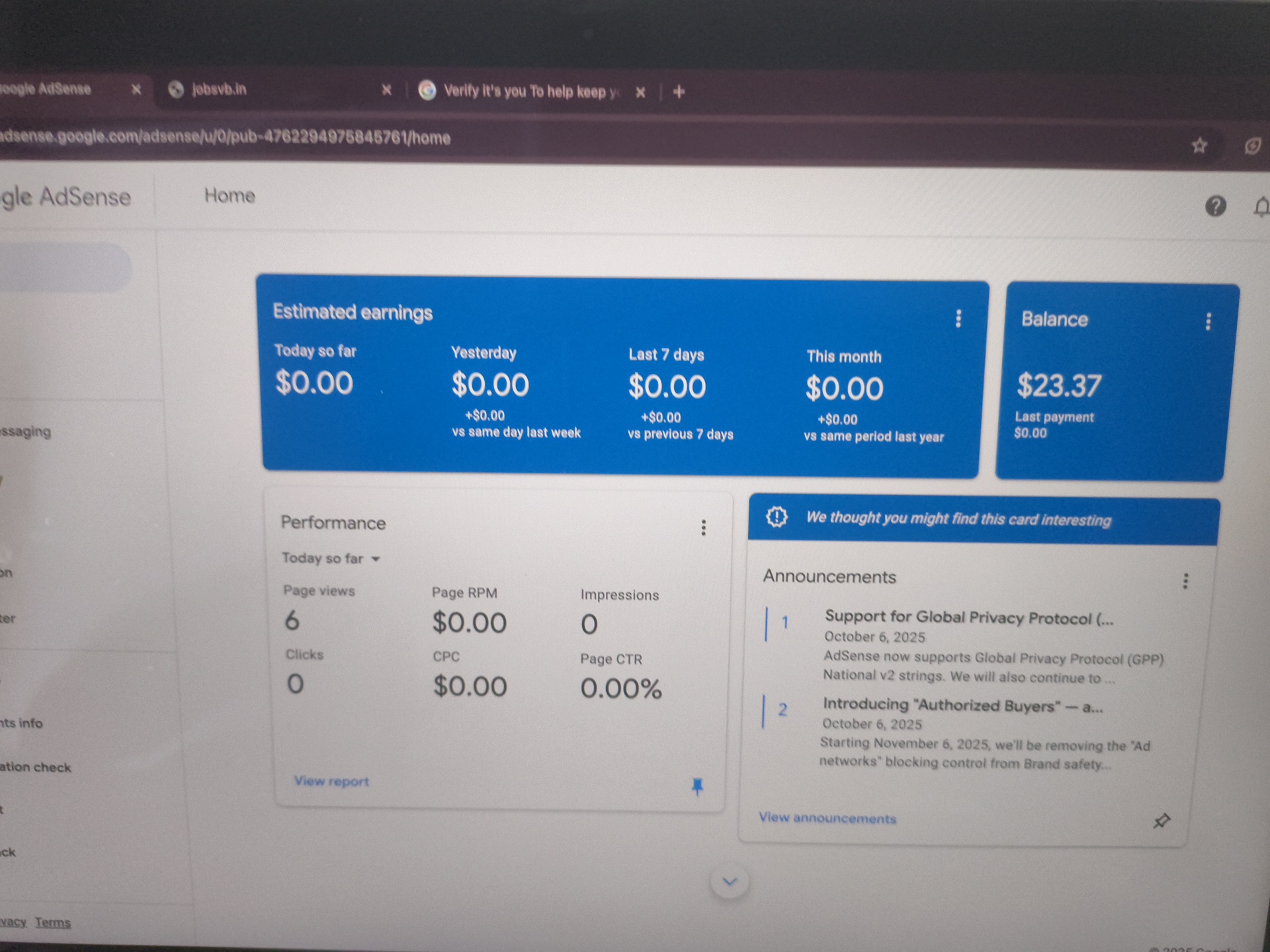1270x952 pixels.
Task: Close the jobsvb.in tab
Action: 387,90
